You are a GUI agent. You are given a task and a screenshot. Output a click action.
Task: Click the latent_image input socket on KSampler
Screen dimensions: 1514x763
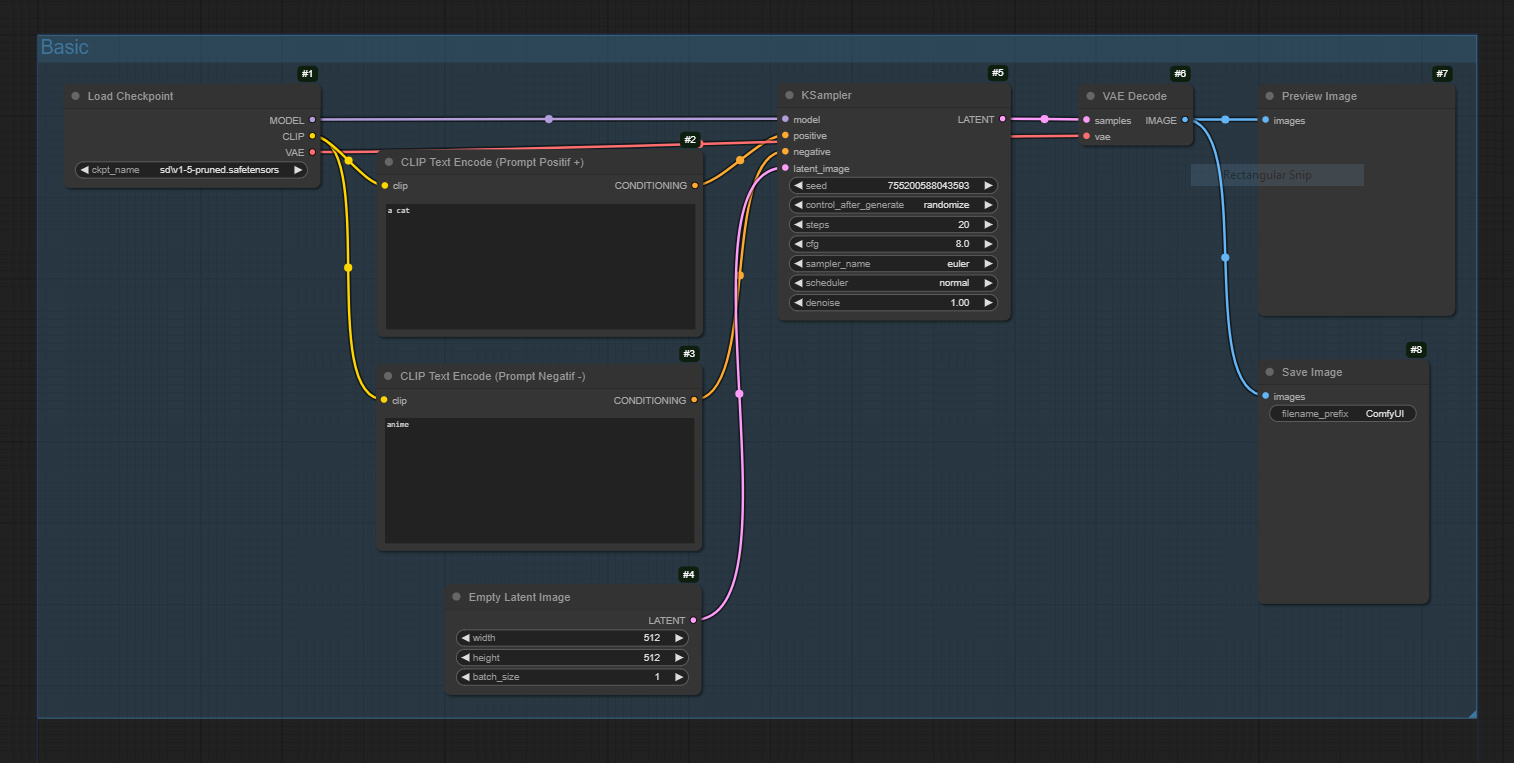[786, 168]
